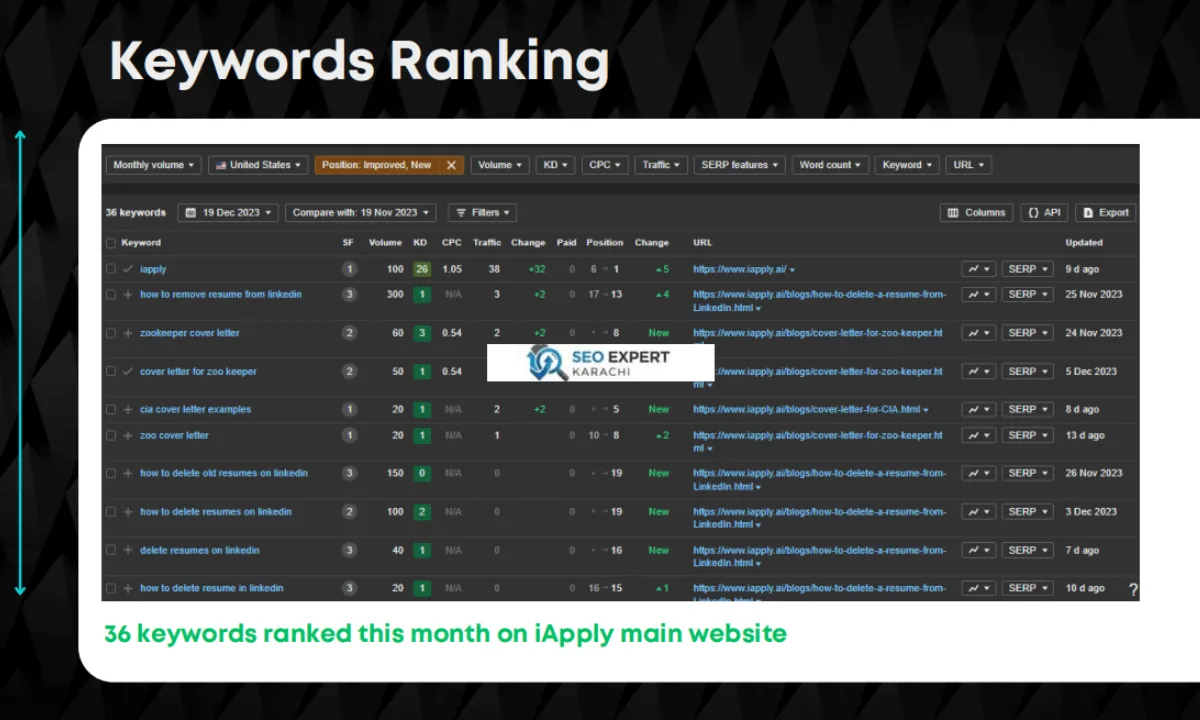The width and height of the screenshot is (1200, 720).
Task: Open the Compare with: 19 Nov 2023 dropdown
Action: coord(361,213)
